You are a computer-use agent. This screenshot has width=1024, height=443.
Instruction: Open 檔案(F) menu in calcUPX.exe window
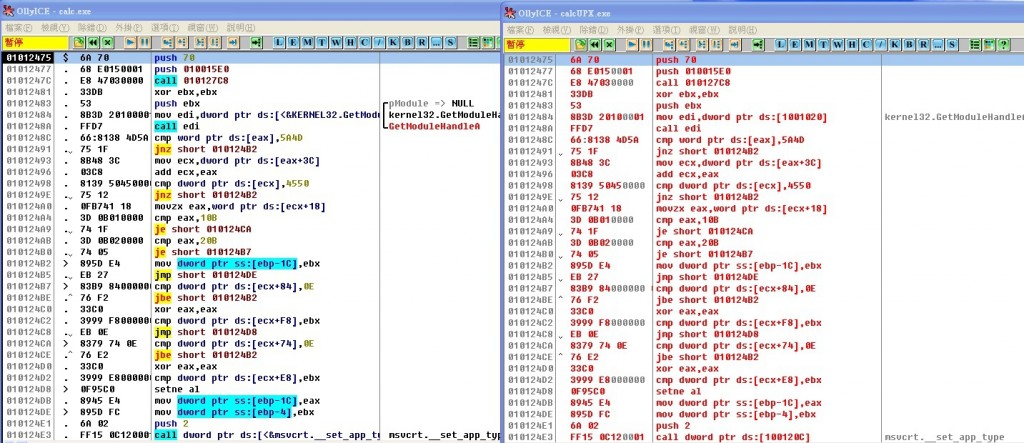[520, 29]
